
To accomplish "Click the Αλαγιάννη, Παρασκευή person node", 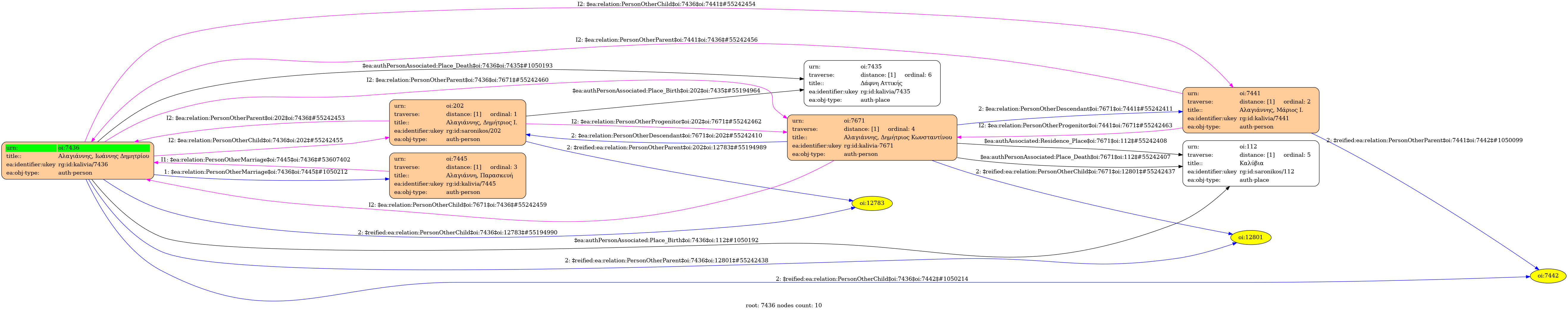I will 457,176.
